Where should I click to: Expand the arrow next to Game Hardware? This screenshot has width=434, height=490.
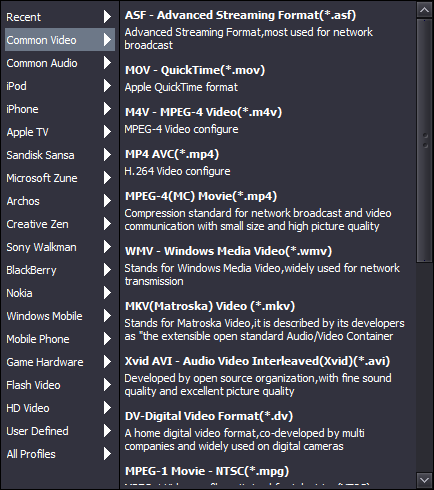tap(107, 362)
